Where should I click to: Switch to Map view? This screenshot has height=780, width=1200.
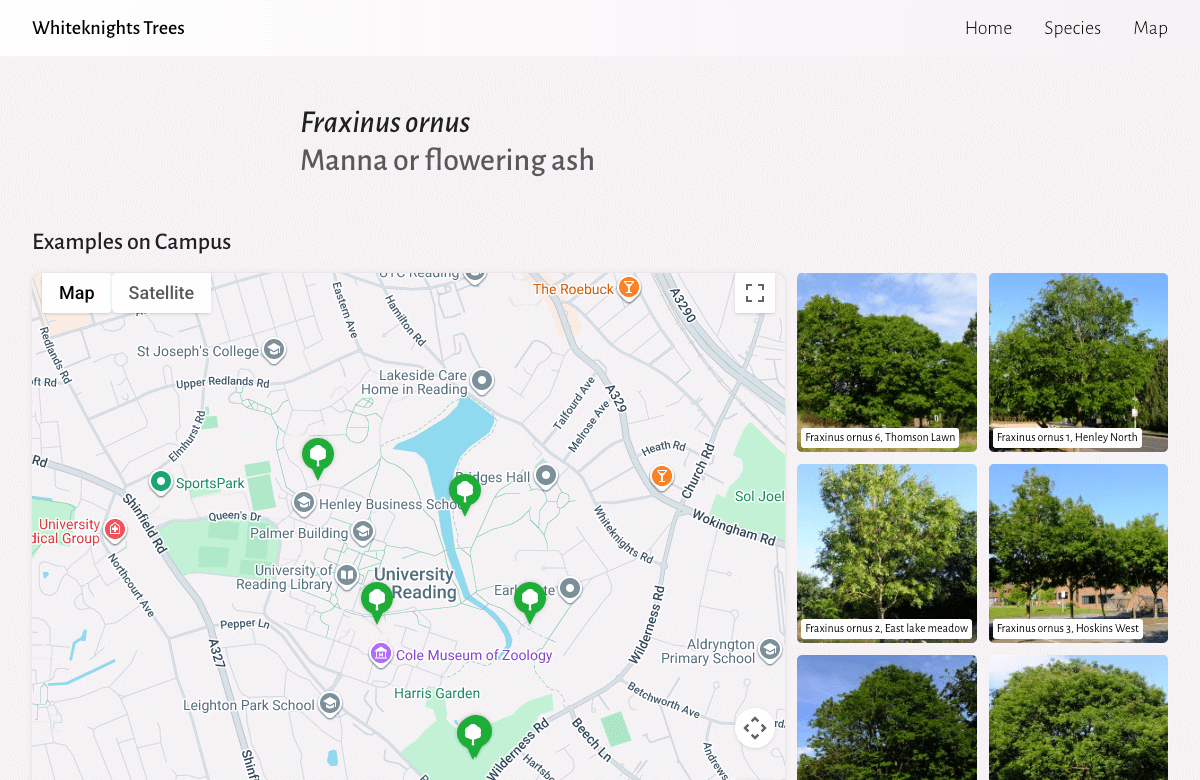pos(76,292)
